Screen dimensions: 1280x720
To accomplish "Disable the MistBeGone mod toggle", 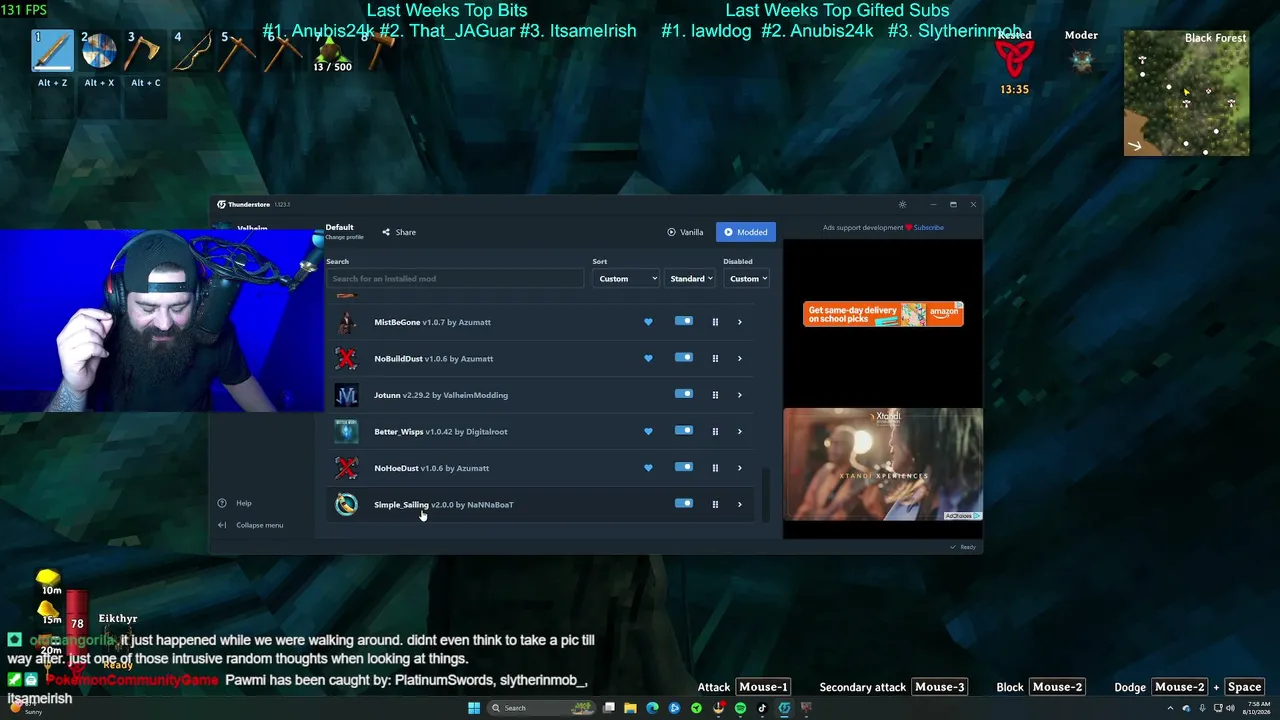I will click(x=683, y=321).
